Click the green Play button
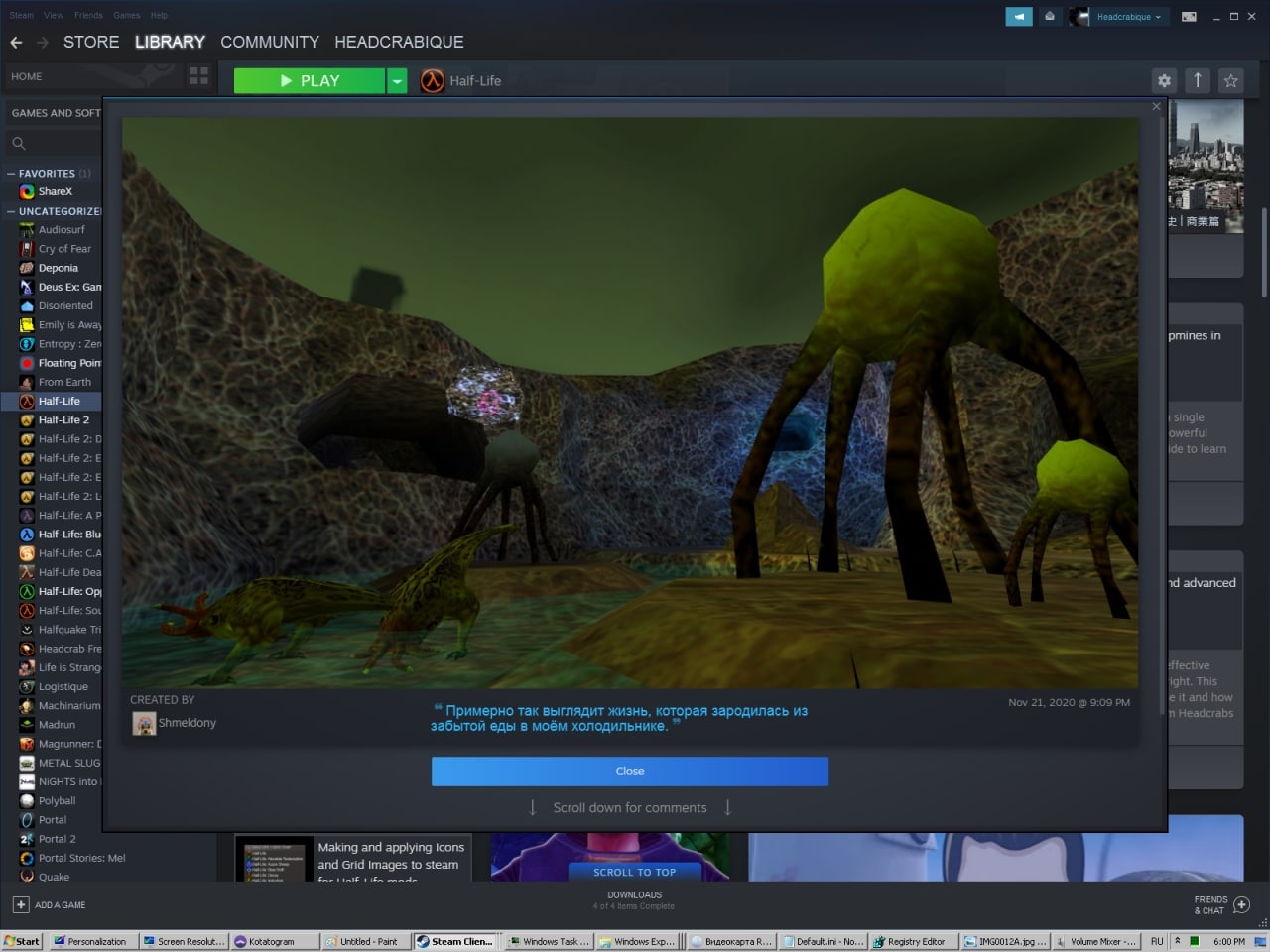Screen dimensions: 1270x952 pyautogui.click(x=310, y=81)
